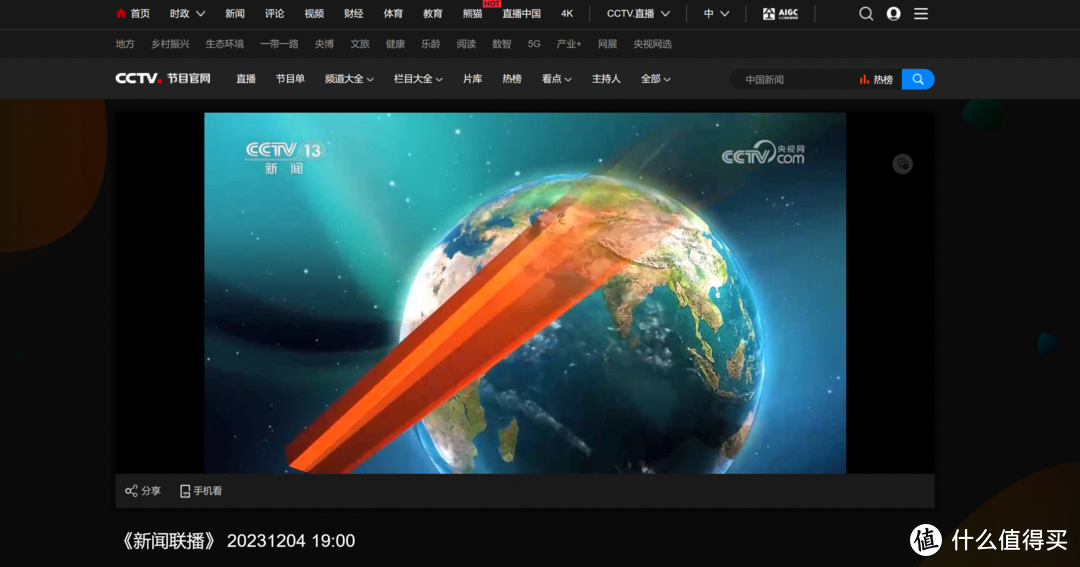The width and height of the screenshot is (1080, 567).
Task: Open the 央博 link
Action: click(324, 44)
